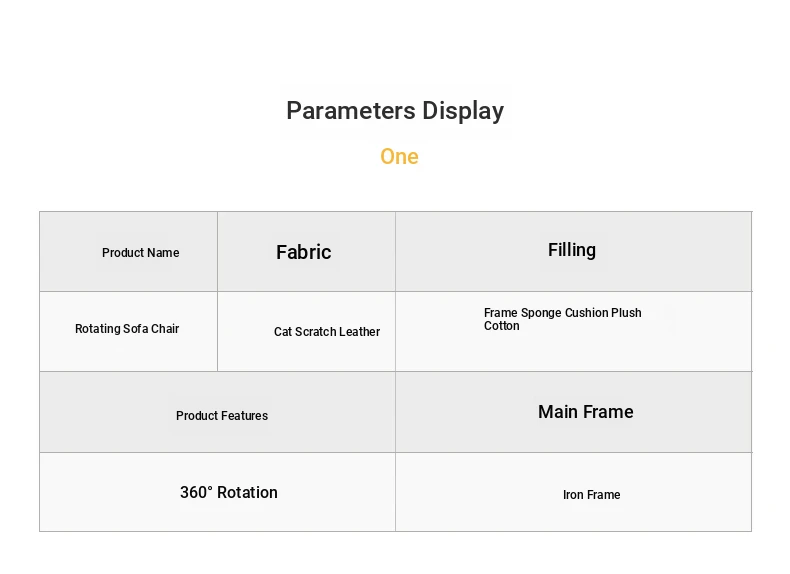Click the Product Name header cell
This screenshot has height=574, width=790.
tap(128, 251)
